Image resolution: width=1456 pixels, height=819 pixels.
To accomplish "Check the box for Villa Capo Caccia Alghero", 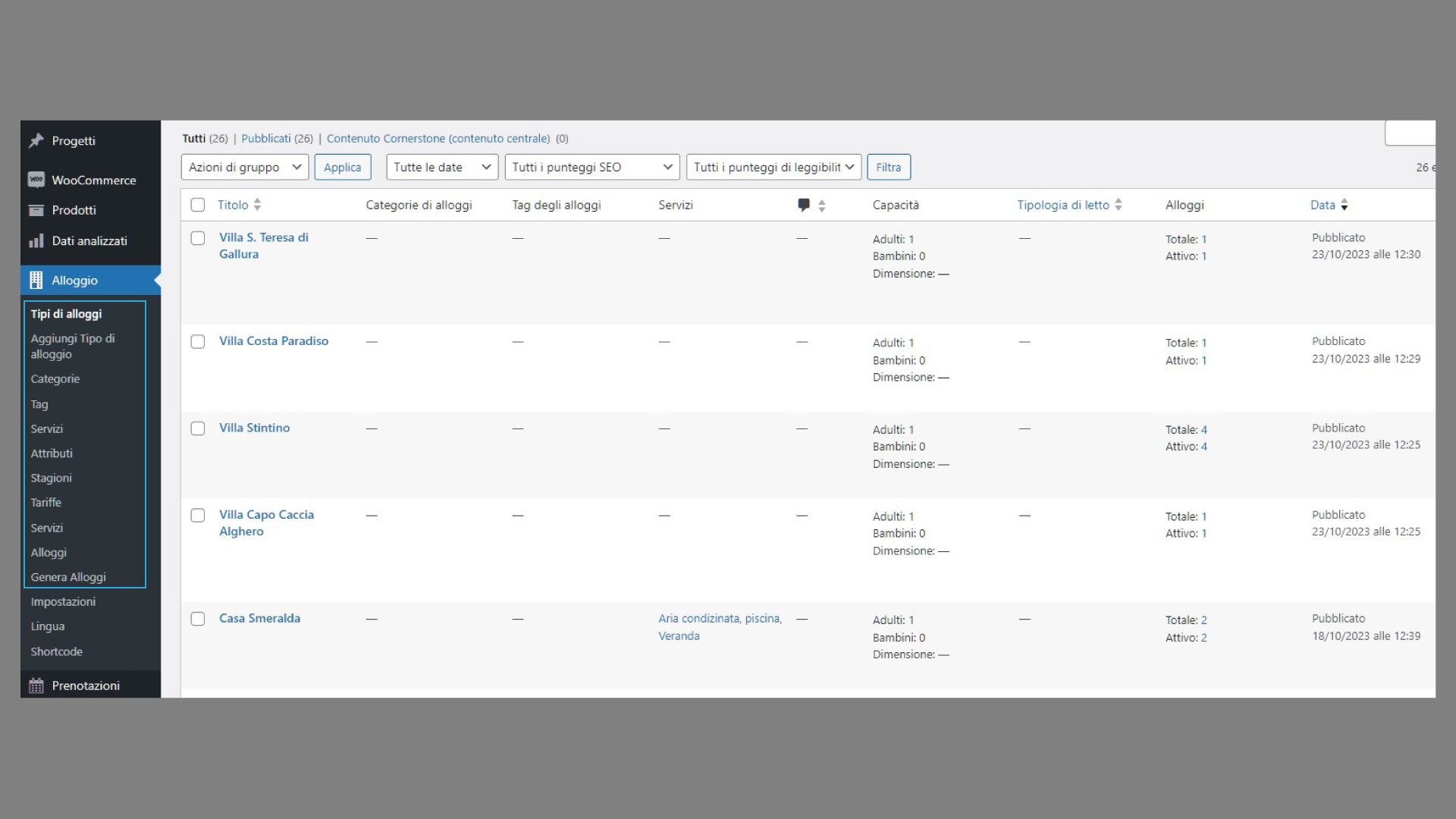I will pos(198,516).
